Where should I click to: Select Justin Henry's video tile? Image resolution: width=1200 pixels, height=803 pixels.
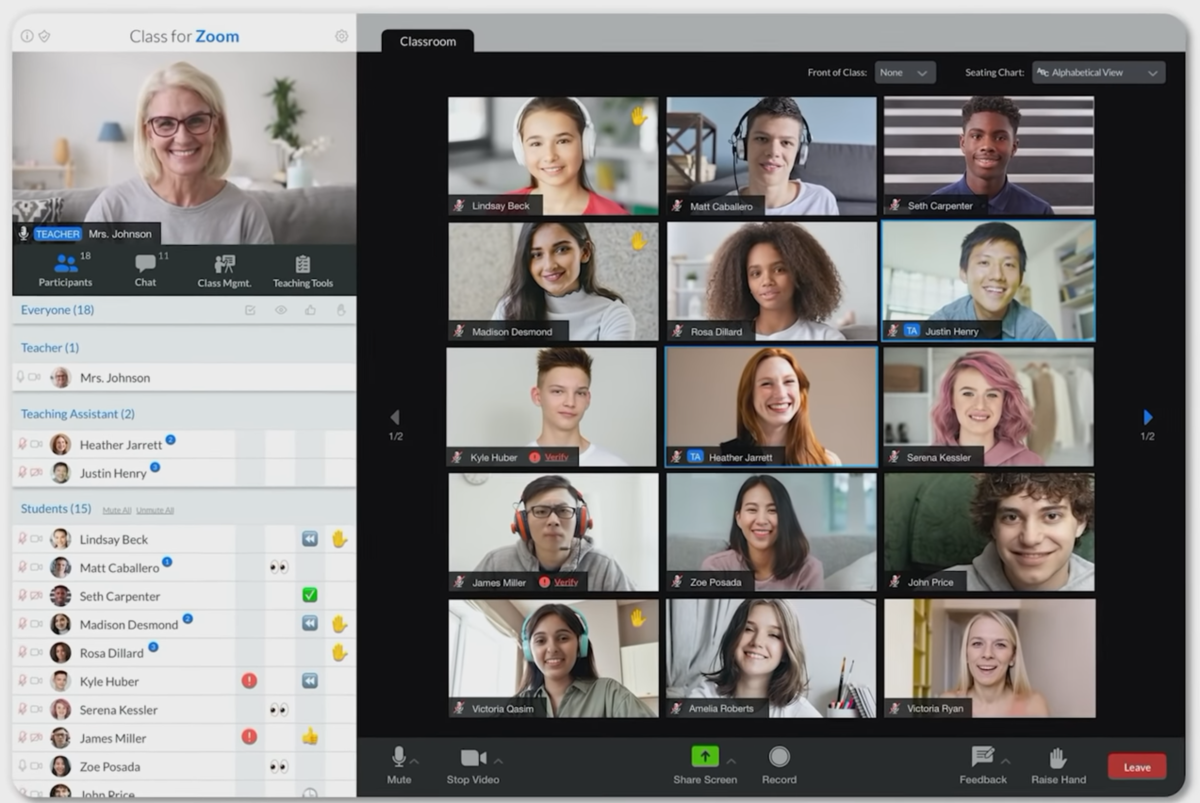[x=988, y=281]
